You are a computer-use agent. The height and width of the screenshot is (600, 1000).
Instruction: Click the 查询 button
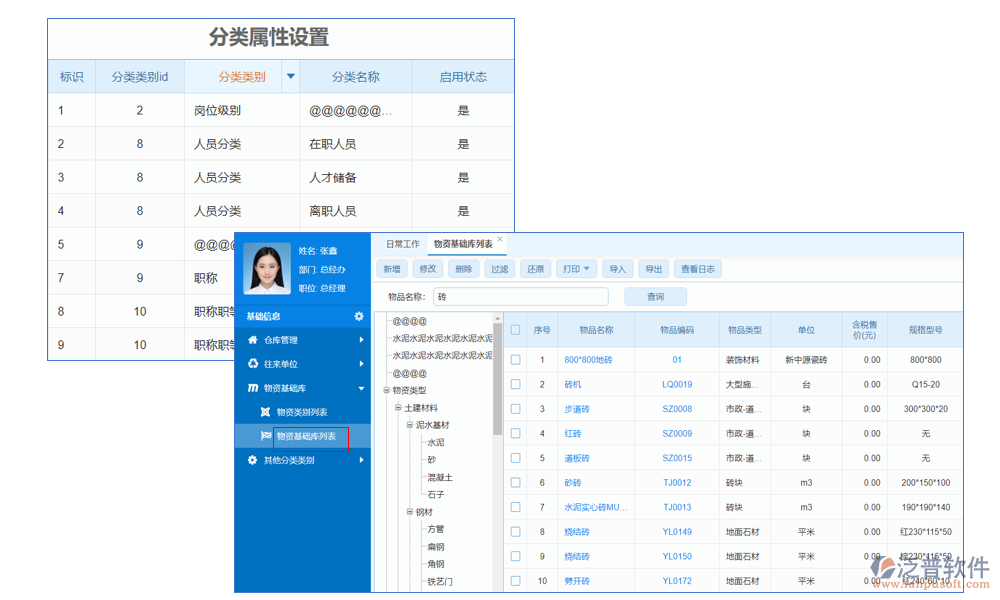point(656,297)
